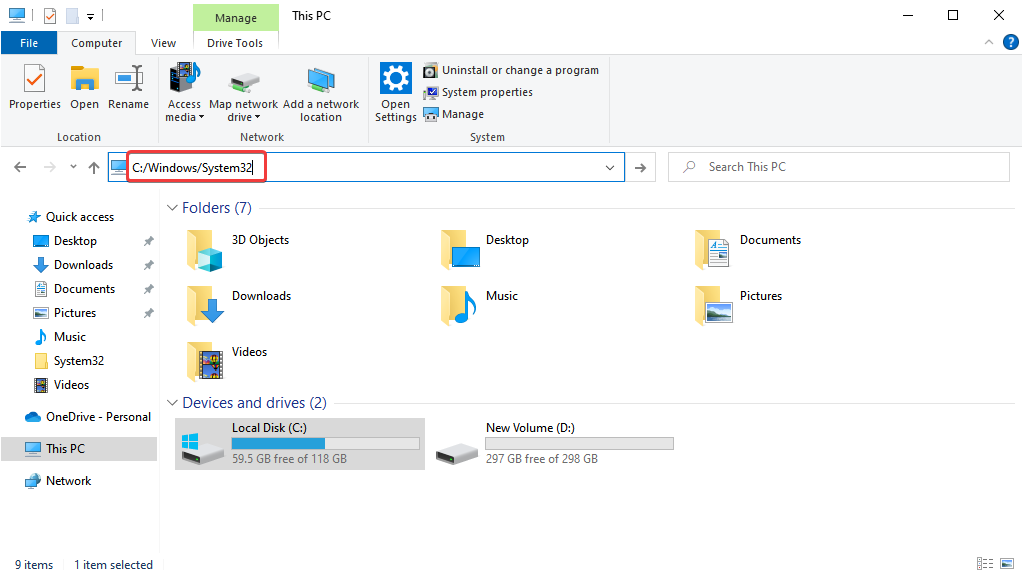Open Customize Quick Access Toolbar dropdown
Screen dimensions: 1023x577
(x=91, y=16)
